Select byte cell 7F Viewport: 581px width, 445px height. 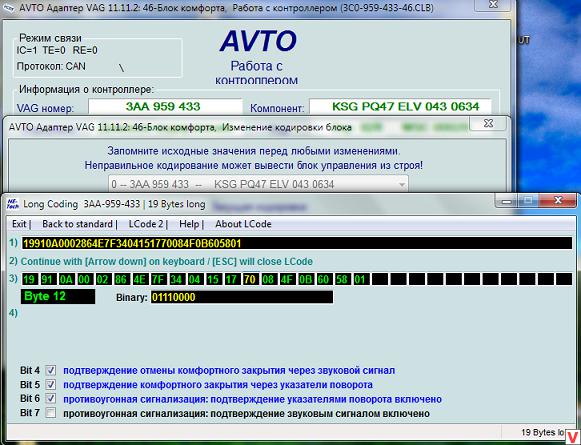point(158,279)
